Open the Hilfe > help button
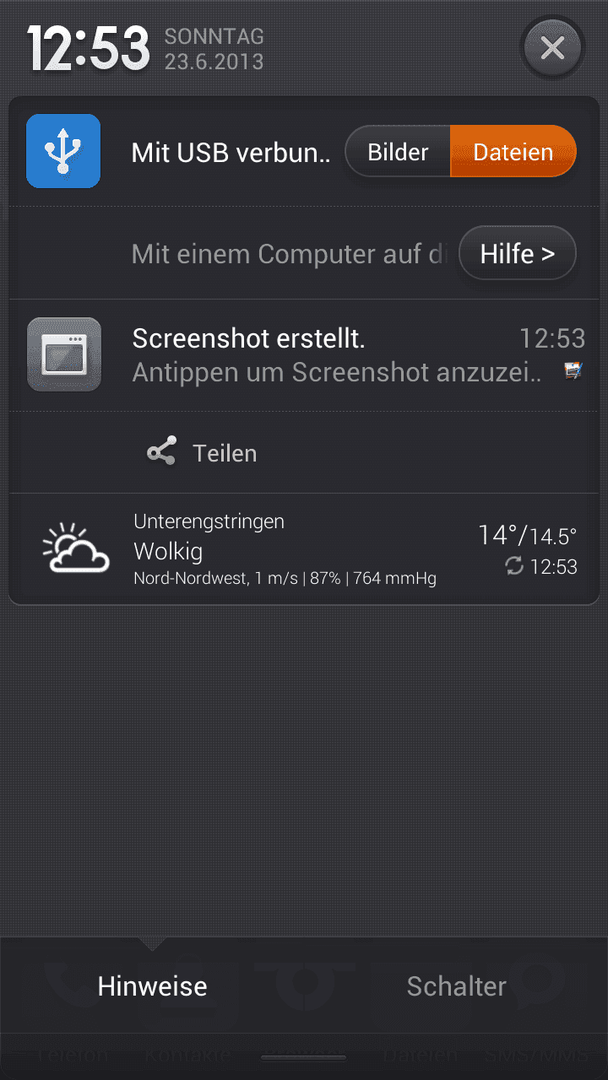 (x=518, y=253)
